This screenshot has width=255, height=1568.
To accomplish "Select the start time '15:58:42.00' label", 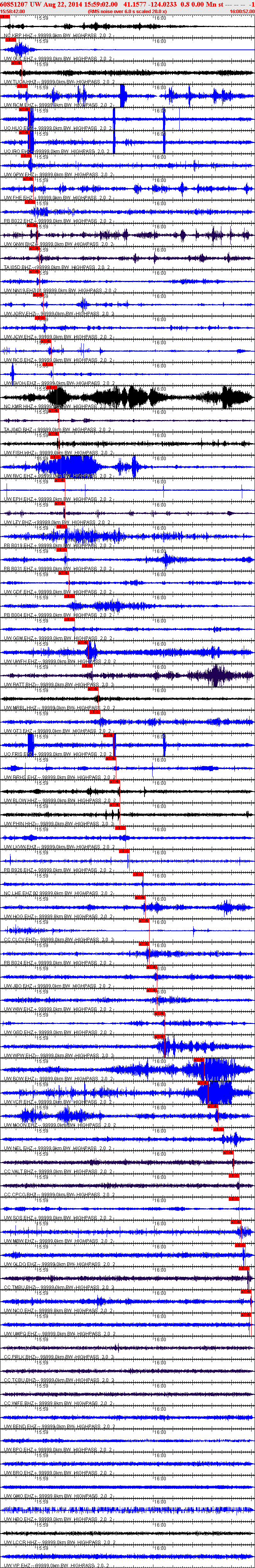I will point(13,11).
